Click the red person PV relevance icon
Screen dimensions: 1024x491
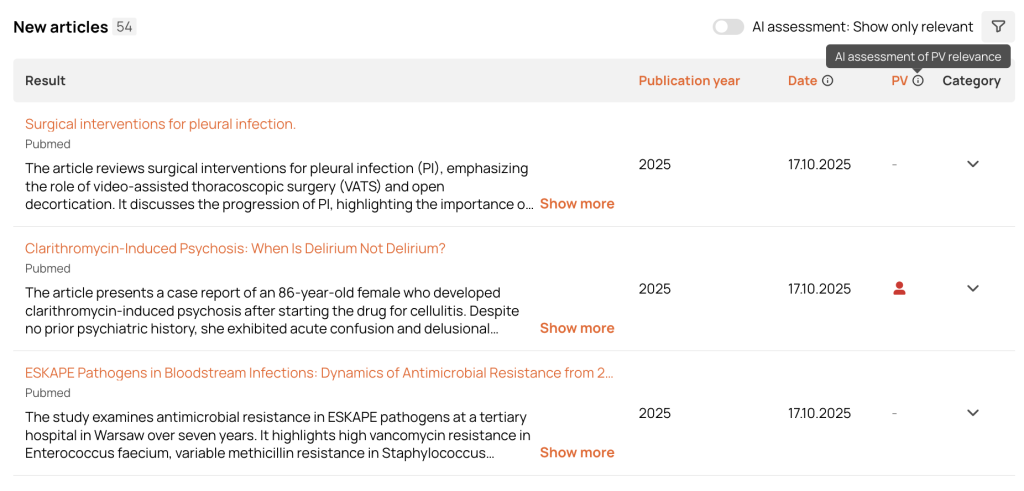pos(899,288)
